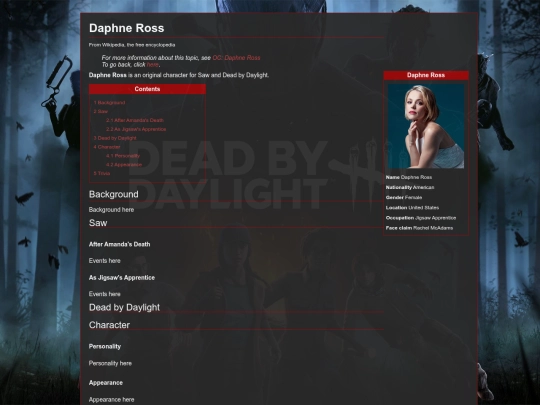Click the red 'Contents' header
The image size is (540, 405).
click(147, 89)
